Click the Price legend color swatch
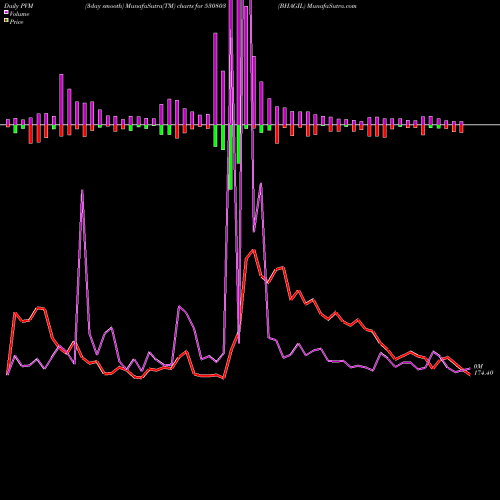This screenshot has width=500, height=500. [6, 21]
